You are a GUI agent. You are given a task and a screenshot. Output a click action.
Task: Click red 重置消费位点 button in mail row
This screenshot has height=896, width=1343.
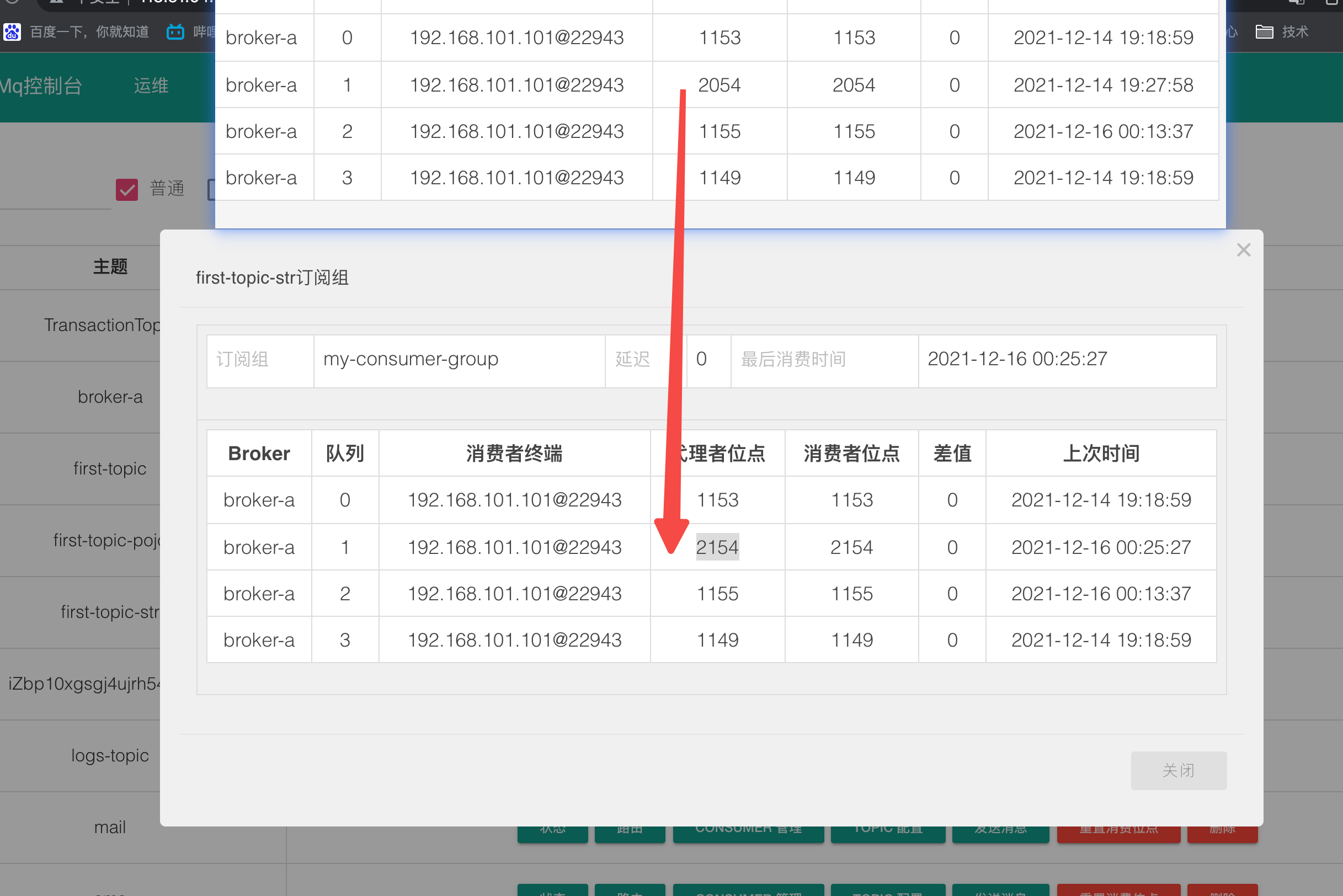point(1118,833)
